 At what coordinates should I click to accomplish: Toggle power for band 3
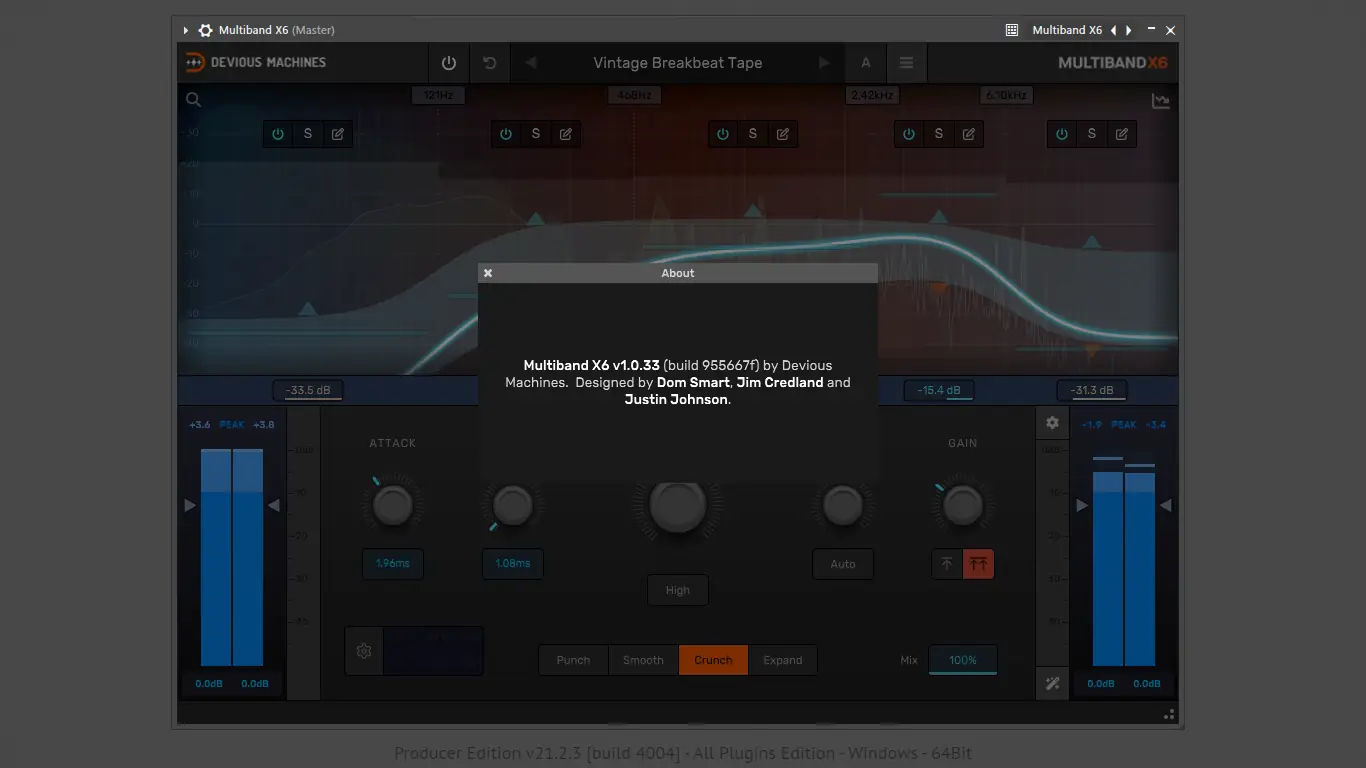(723, 134)
